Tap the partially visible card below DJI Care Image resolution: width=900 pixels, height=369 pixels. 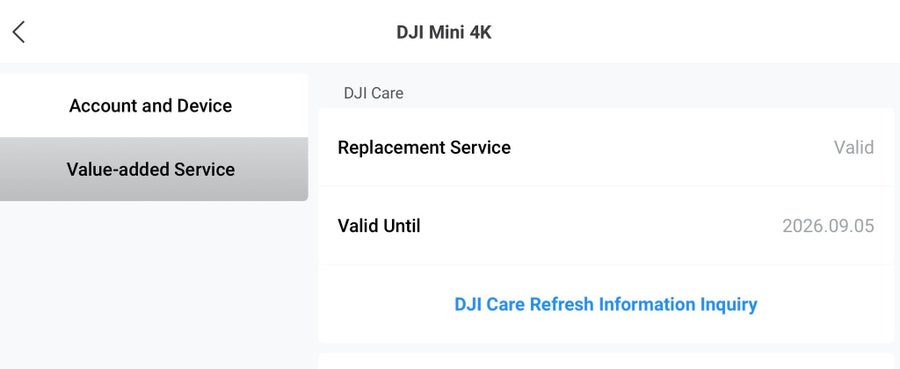point(609,361)
